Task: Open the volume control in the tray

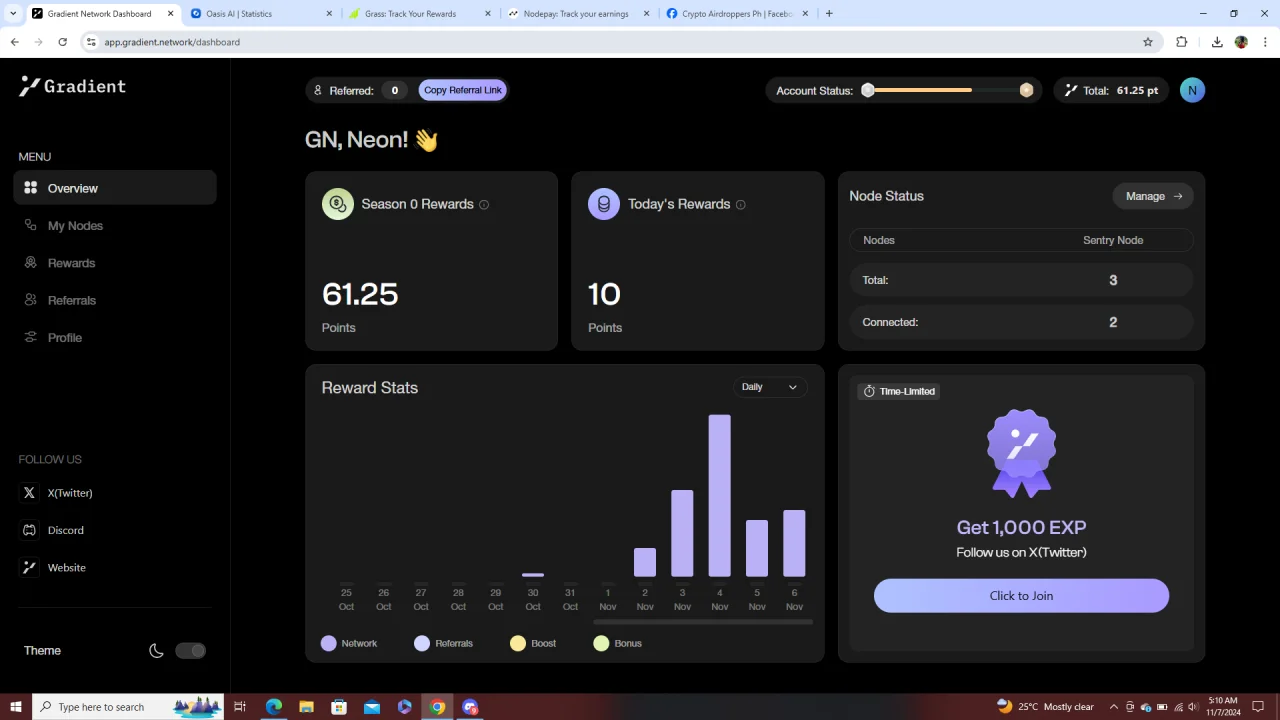Action: (x=1193, y=707)
